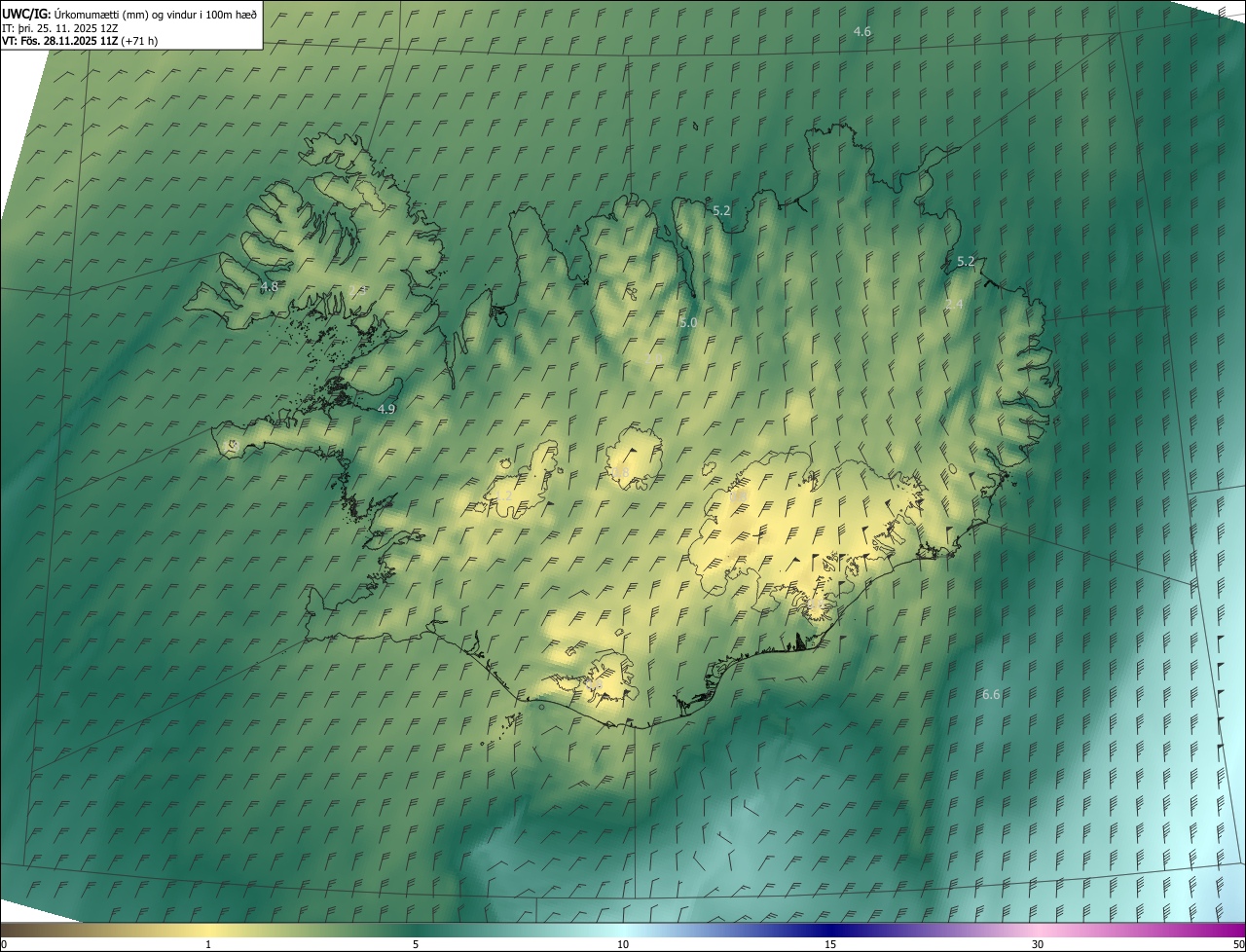Click the '30' tick on the color scale
This screenshot has width=1246, height=952.
click(x=1038, y=945)
